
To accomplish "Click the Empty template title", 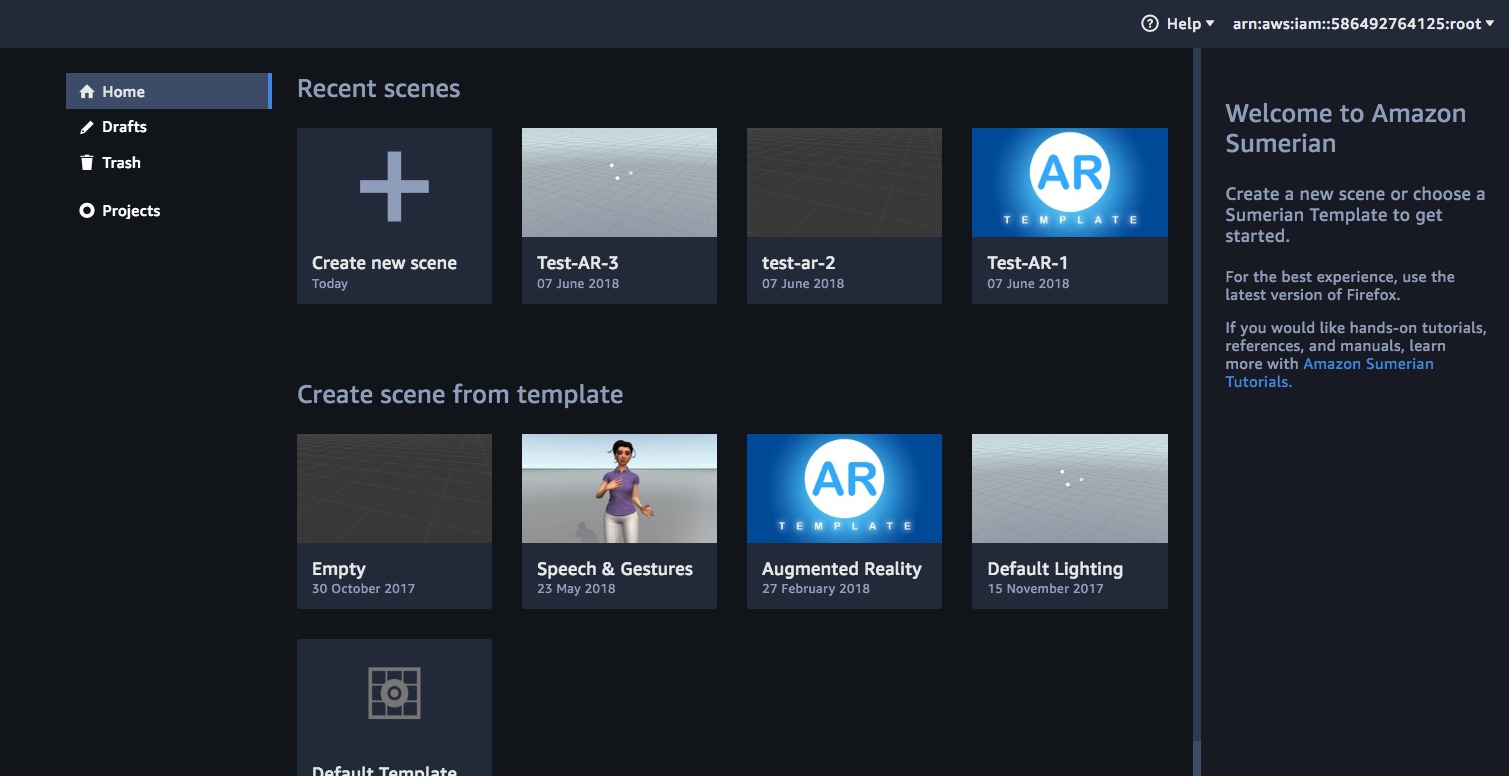I will [339, 569].
